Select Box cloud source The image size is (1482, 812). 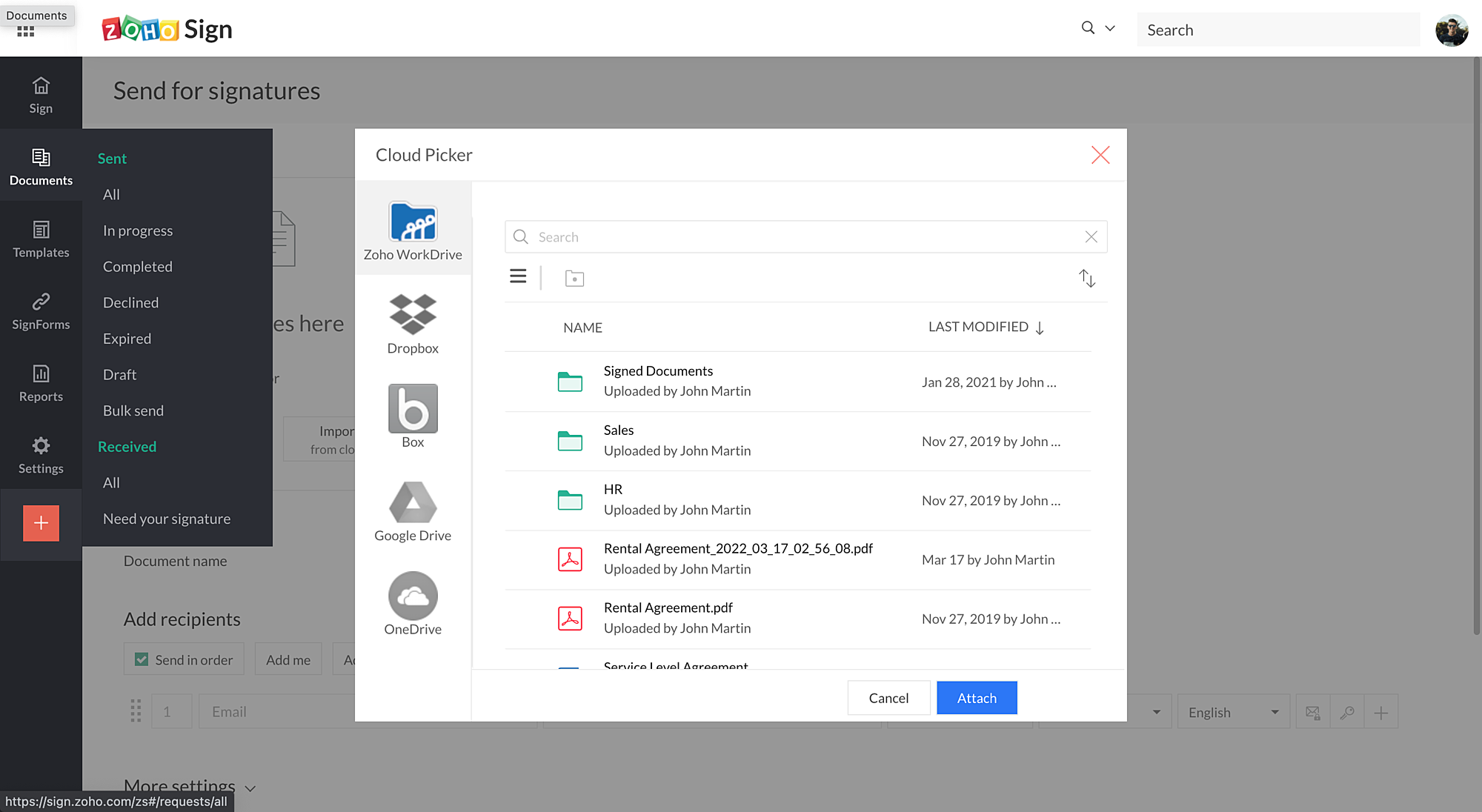(x=413, y=417)
